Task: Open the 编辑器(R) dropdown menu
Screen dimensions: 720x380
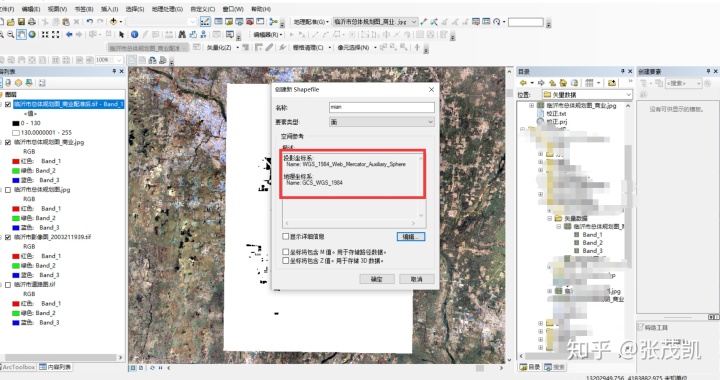Action: pyautogui.click(x=268, y=34)
